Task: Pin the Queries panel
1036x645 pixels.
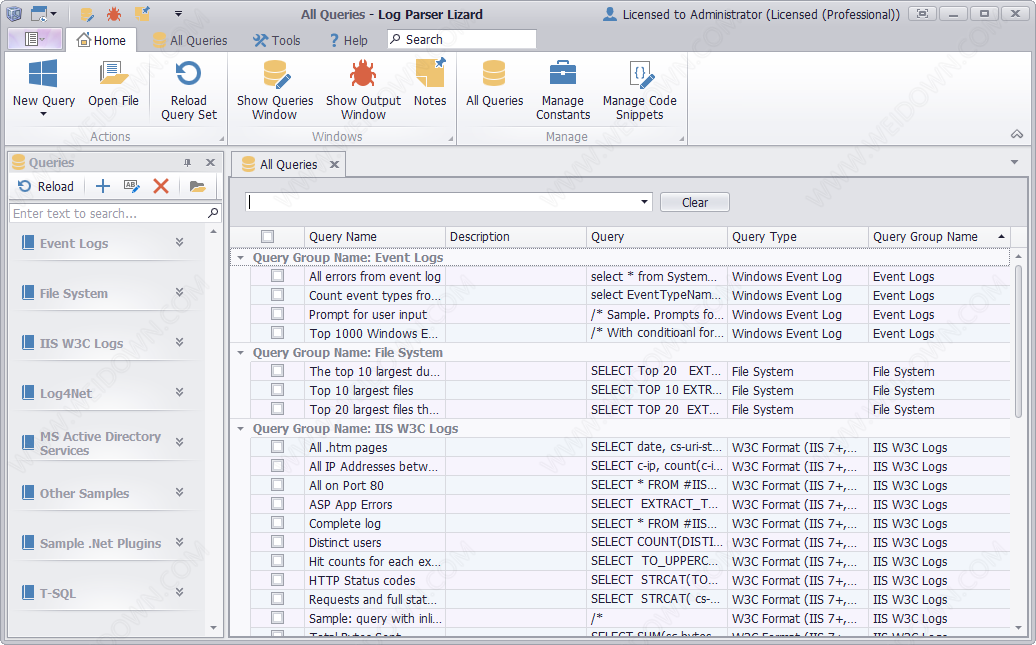Action: (x=188, y=163)
